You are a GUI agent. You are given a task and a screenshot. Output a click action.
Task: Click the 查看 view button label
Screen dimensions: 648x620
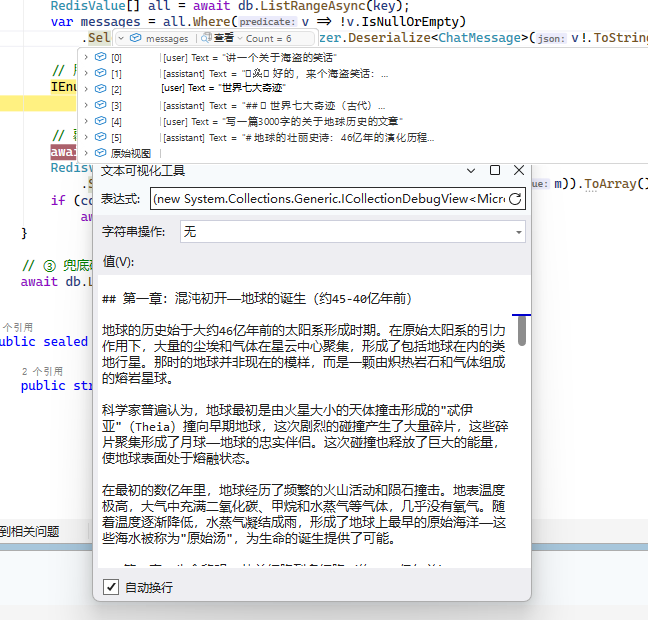224,38
